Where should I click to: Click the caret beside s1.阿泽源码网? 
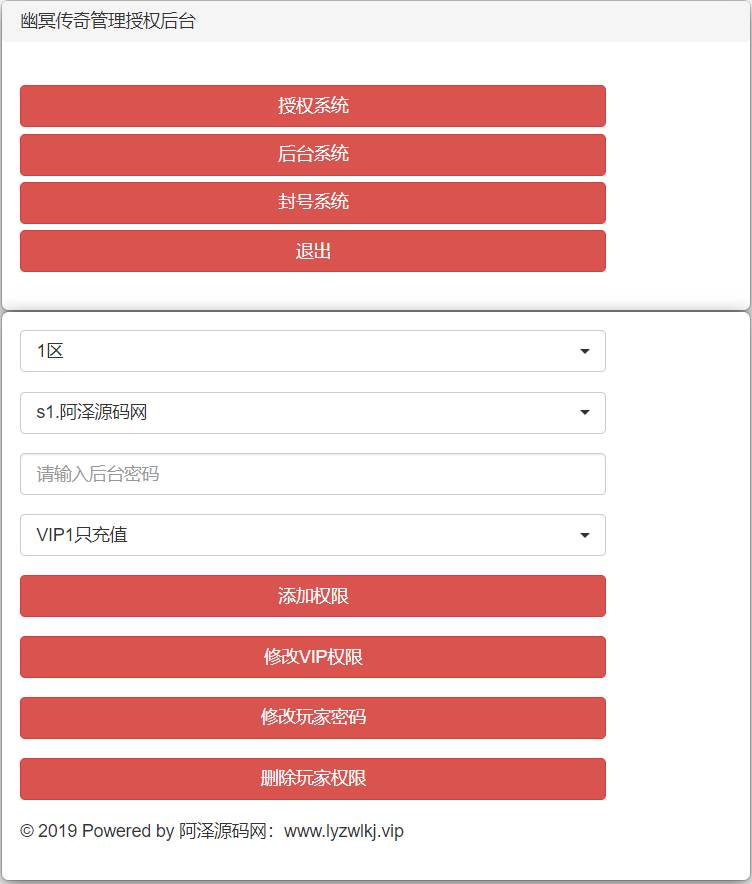pyautogui.click(x=585, y=412)
